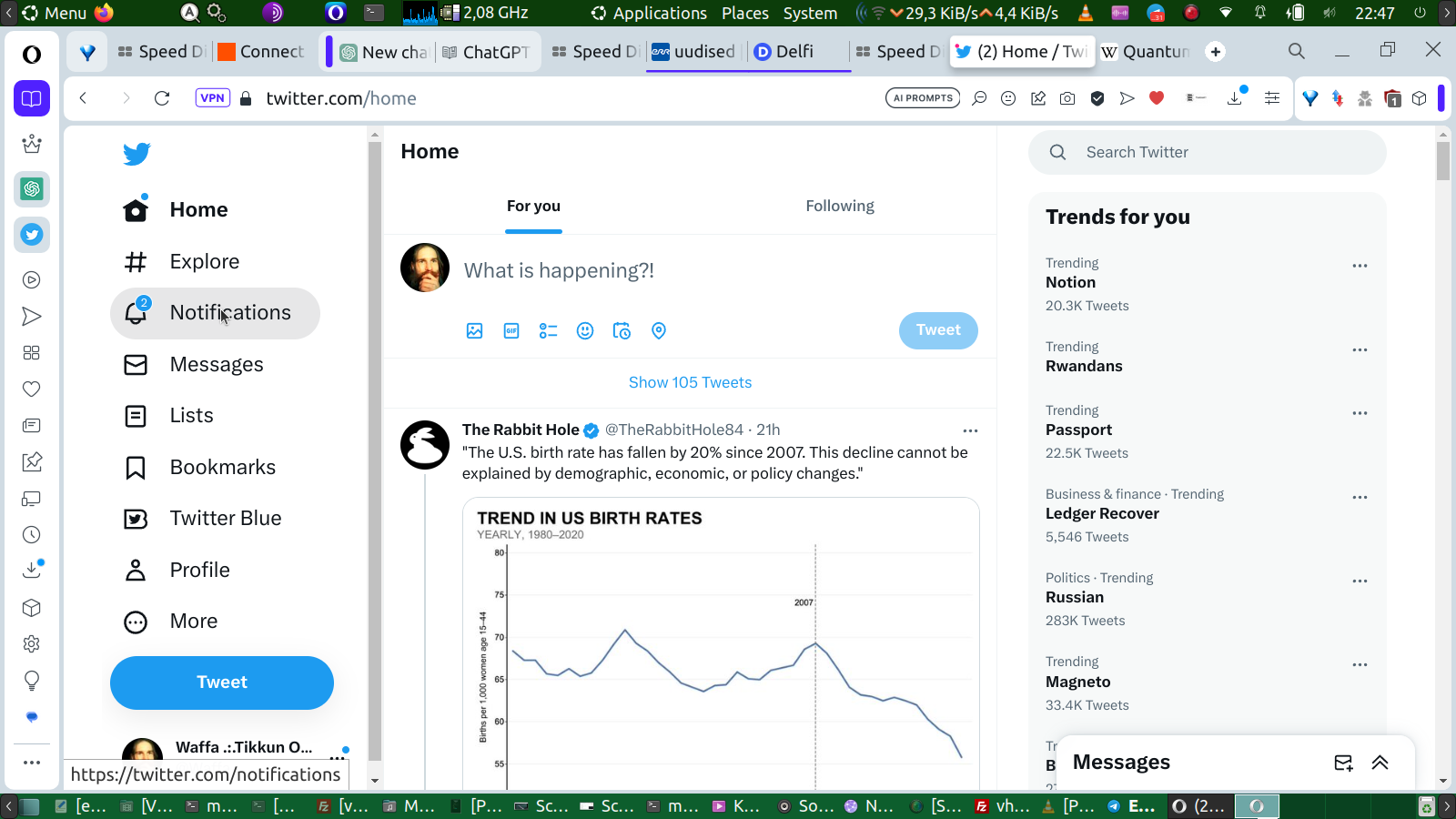Add a poll to the tweet

pos(548,331)
